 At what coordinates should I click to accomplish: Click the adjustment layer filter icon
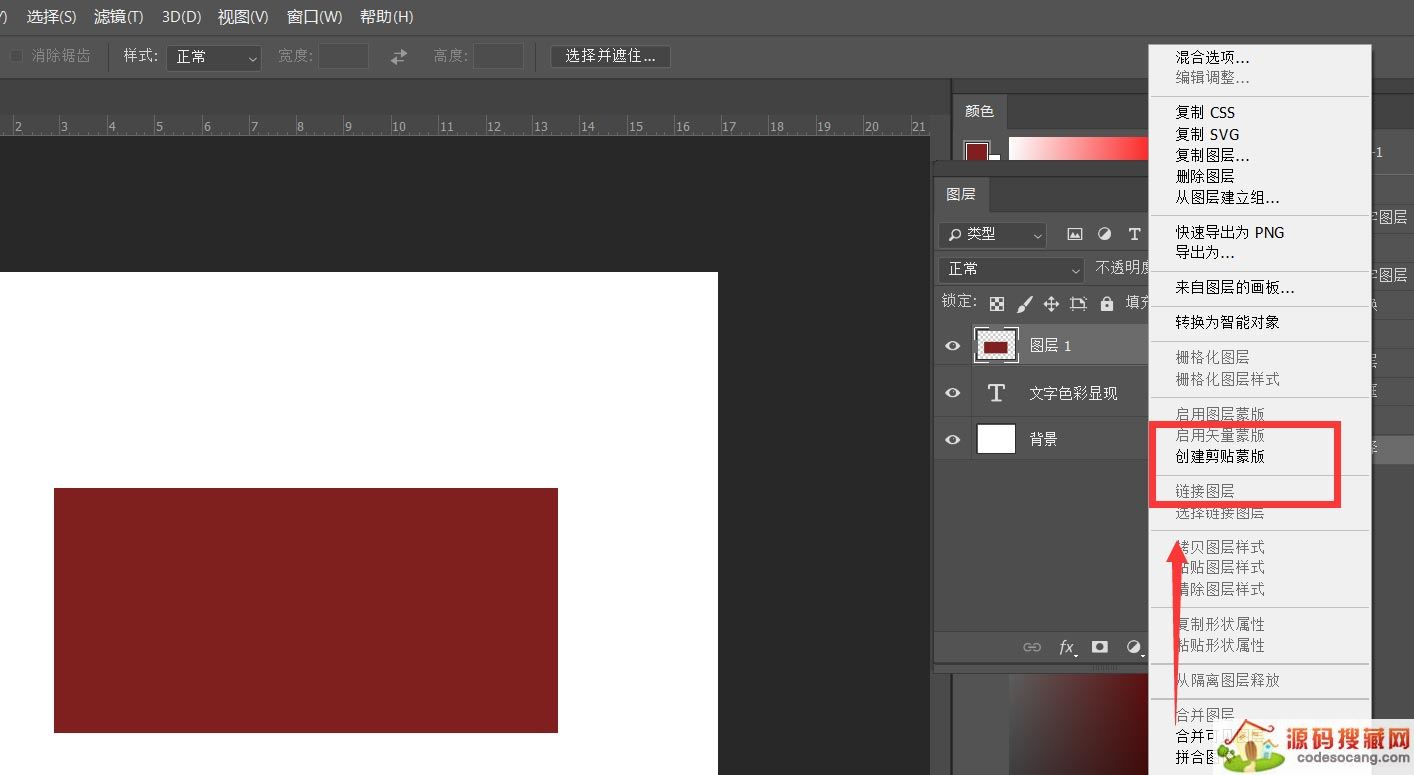click(x=1104, y=234)
